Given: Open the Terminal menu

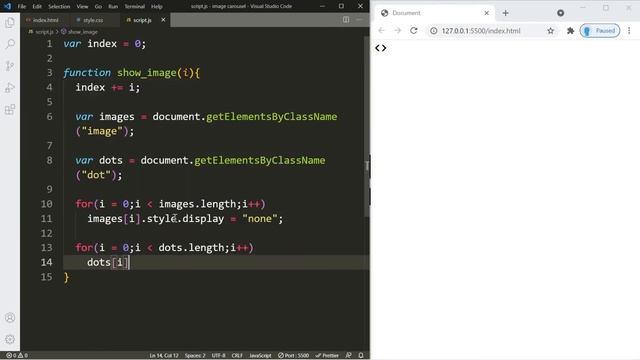Looking at the screenshot, I should (135, 7).
